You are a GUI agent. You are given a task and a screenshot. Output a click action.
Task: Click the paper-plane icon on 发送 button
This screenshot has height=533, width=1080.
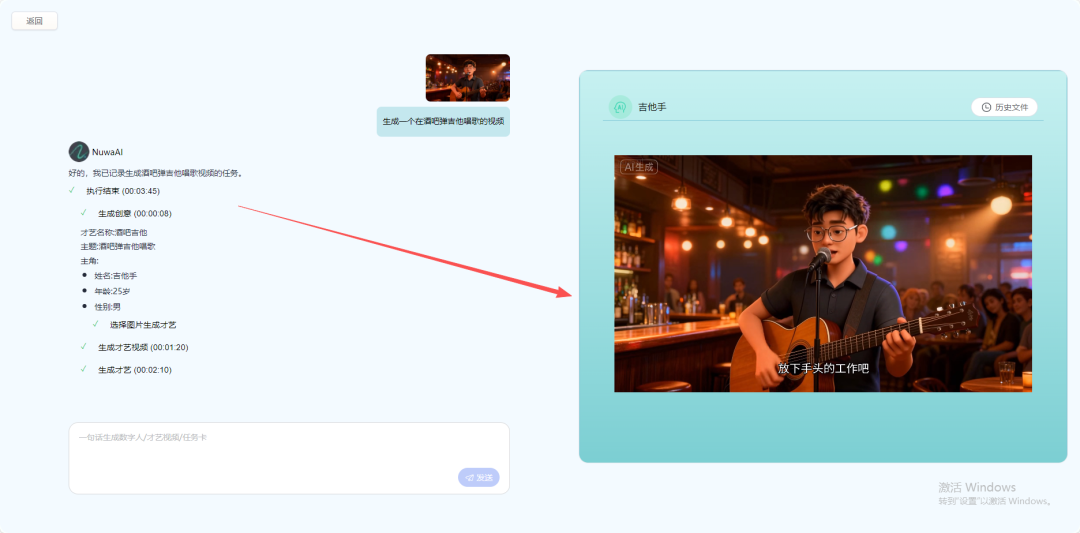[470, 478]
